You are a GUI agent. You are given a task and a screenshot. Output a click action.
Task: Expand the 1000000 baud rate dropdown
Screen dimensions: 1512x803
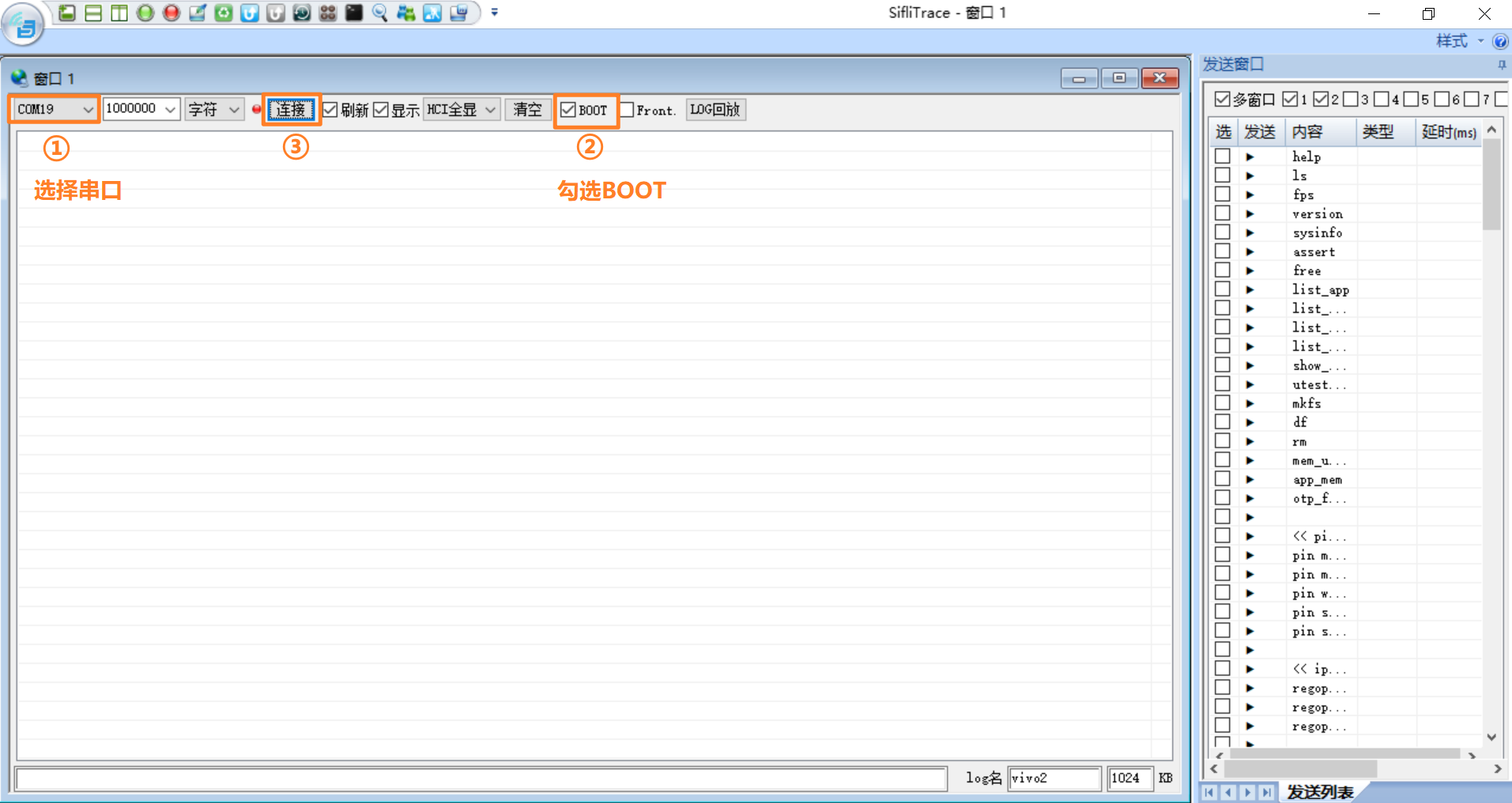(x=169, y=109)
